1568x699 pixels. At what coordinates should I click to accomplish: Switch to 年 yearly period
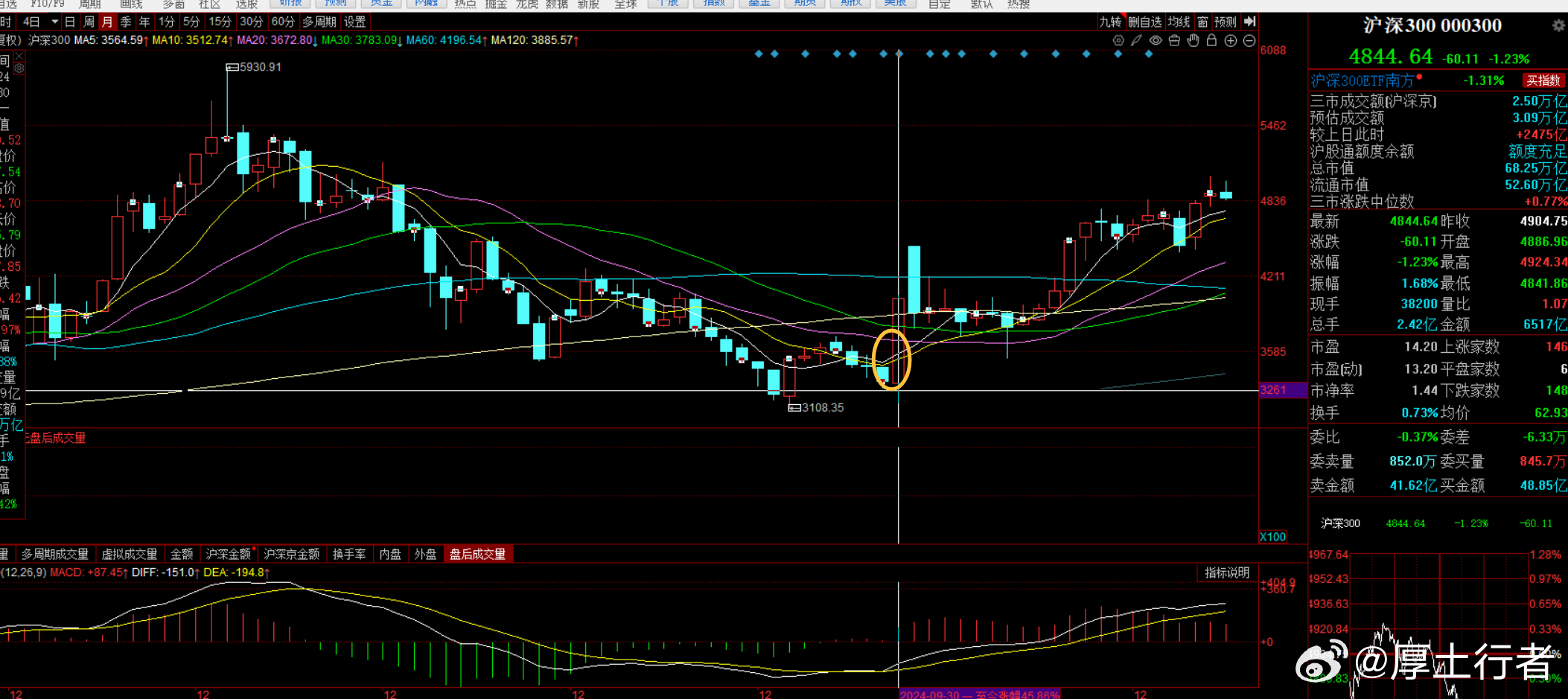(144, 22)
